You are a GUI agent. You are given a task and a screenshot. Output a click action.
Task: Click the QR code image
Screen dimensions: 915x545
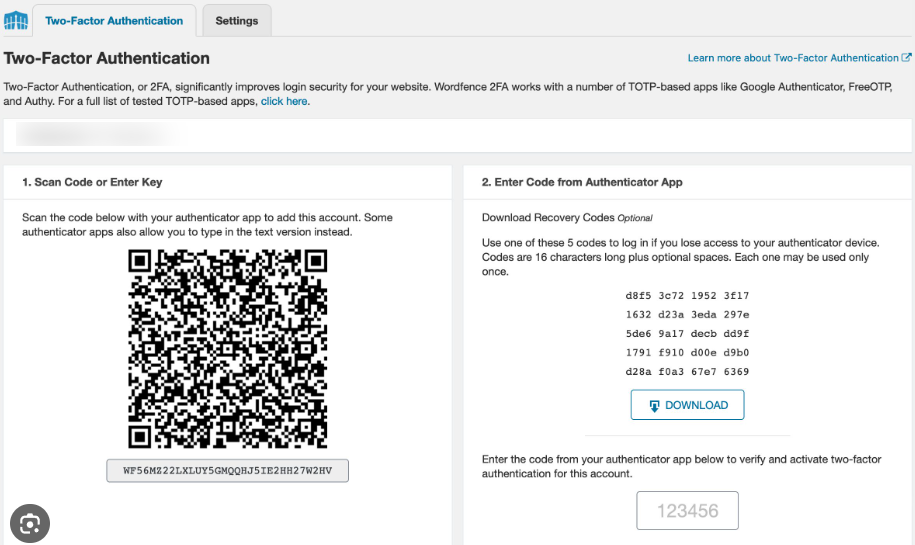(x=228, y=349)
